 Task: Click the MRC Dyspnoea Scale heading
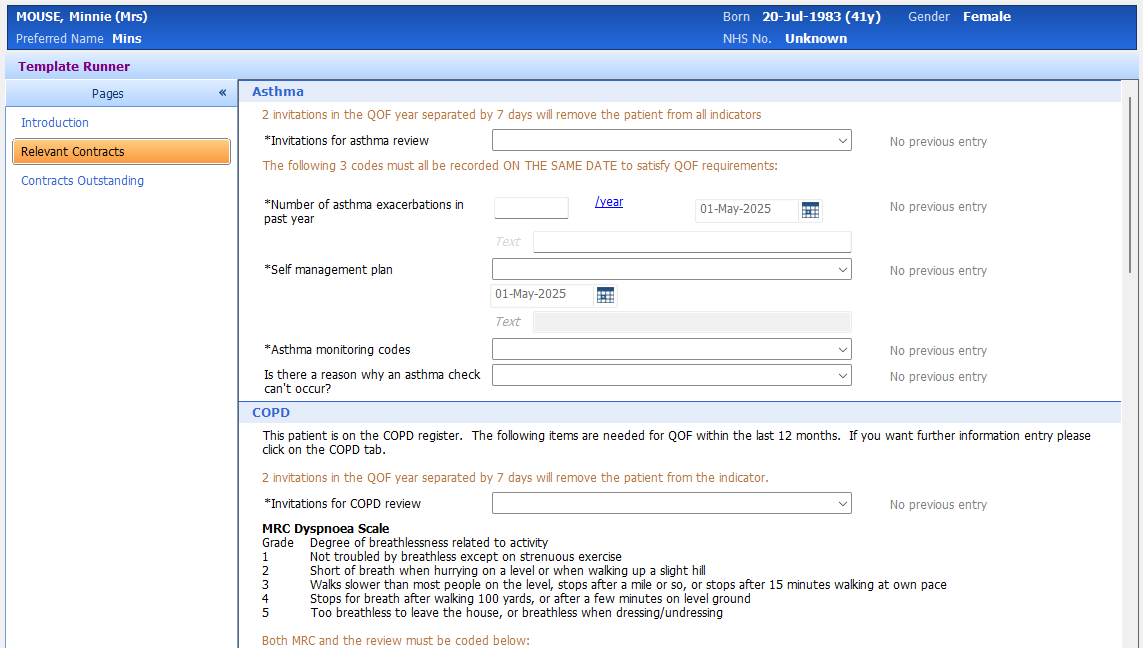tap(325, 528)
